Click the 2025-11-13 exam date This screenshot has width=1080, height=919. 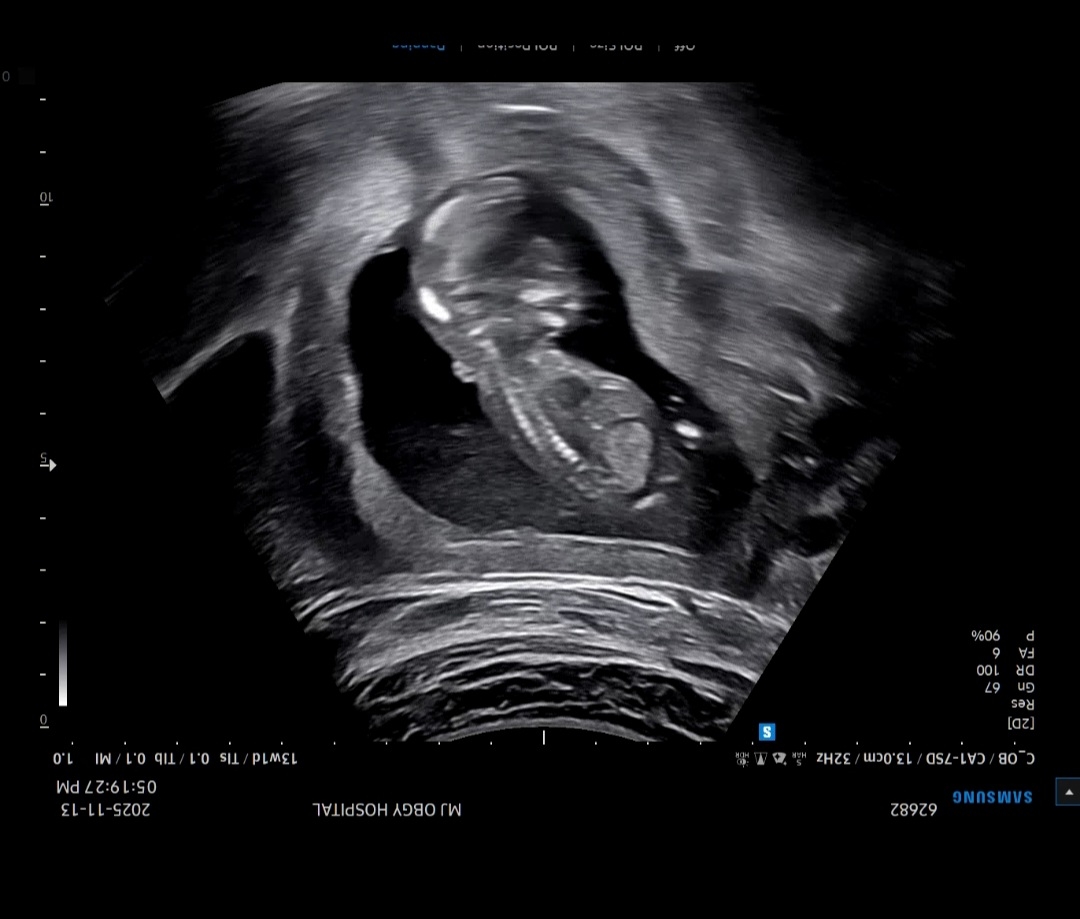coord(106,809)
